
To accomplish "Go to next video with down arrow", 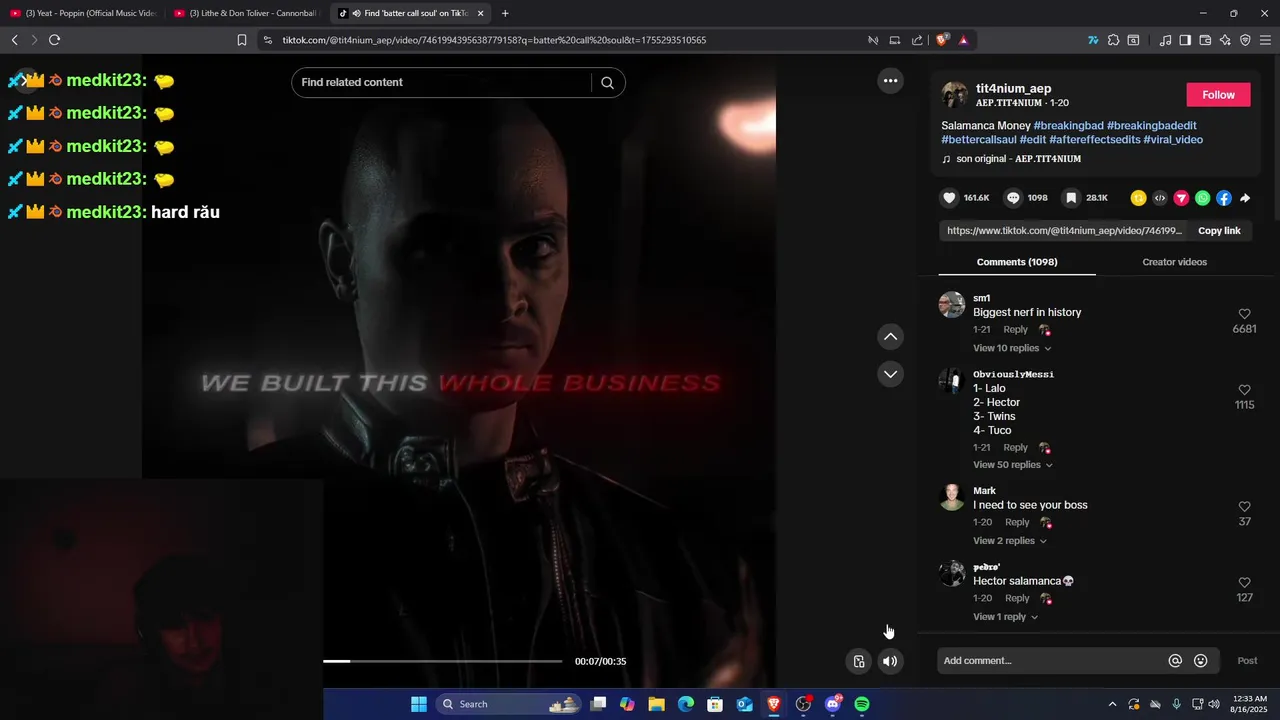I will 890,374.
